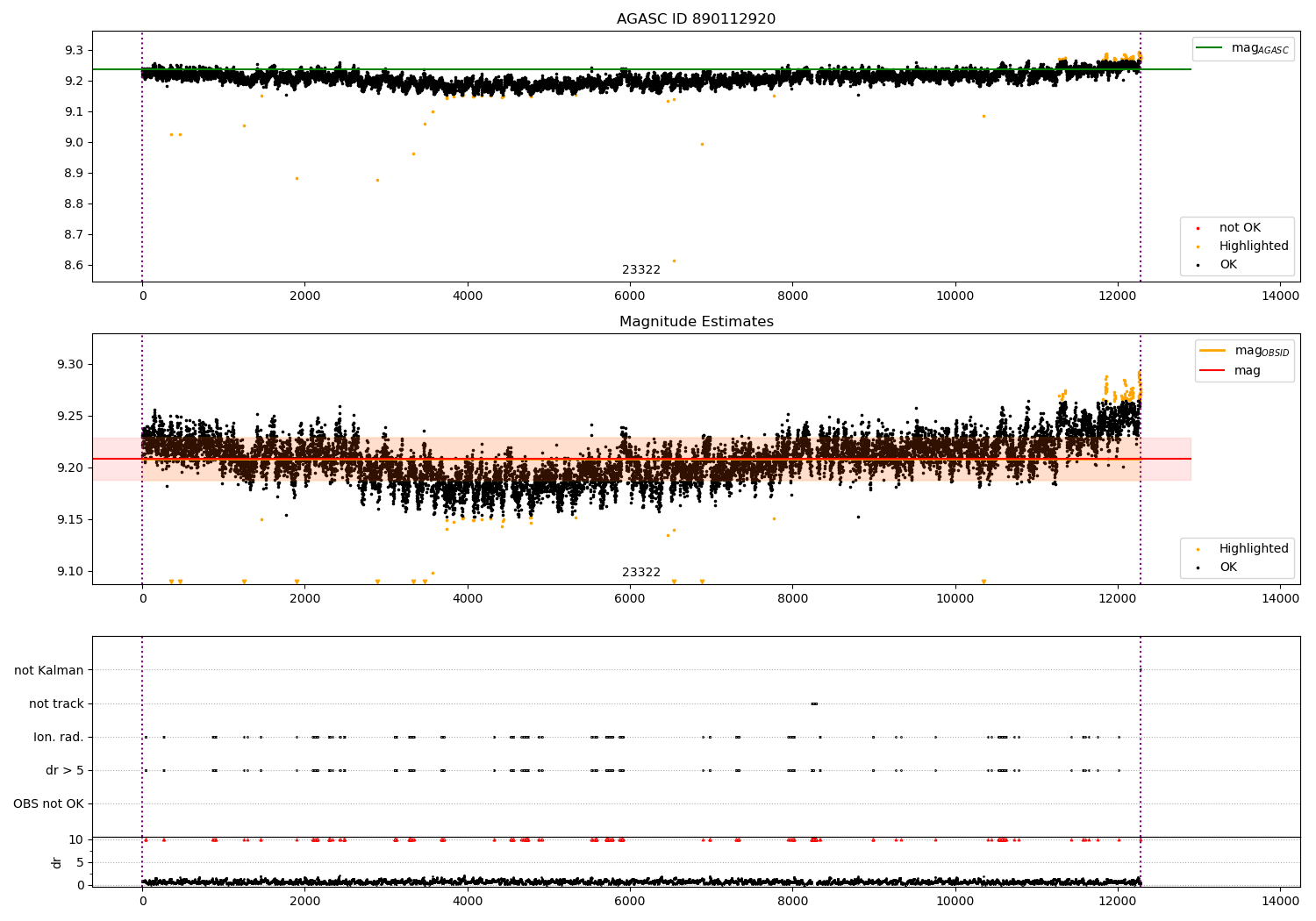
Task: Select the mag OBSID orange legend line
Action: [1212, 351]
